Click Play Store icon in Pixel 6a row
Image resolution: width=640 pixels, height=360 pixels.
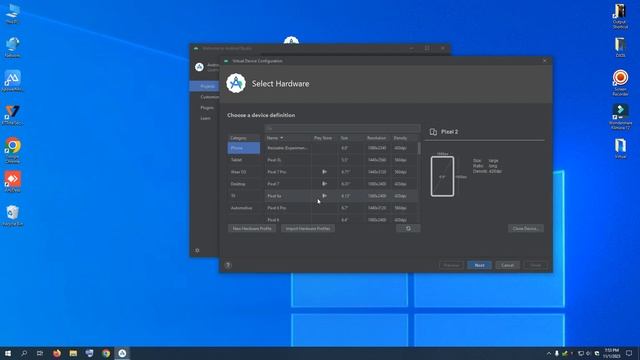[x=324, y=196]
